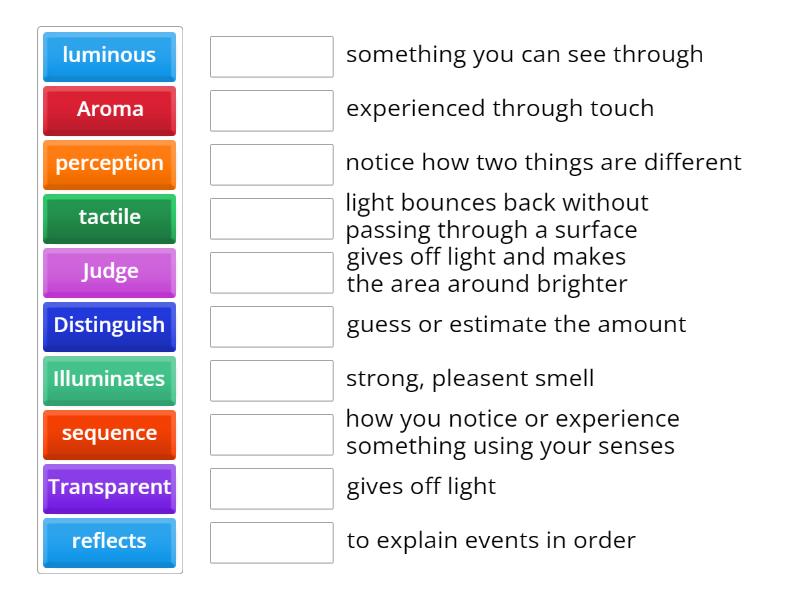
Task: Click the answer box for 'guess or estimate the amount'
Action: [271, 325]
